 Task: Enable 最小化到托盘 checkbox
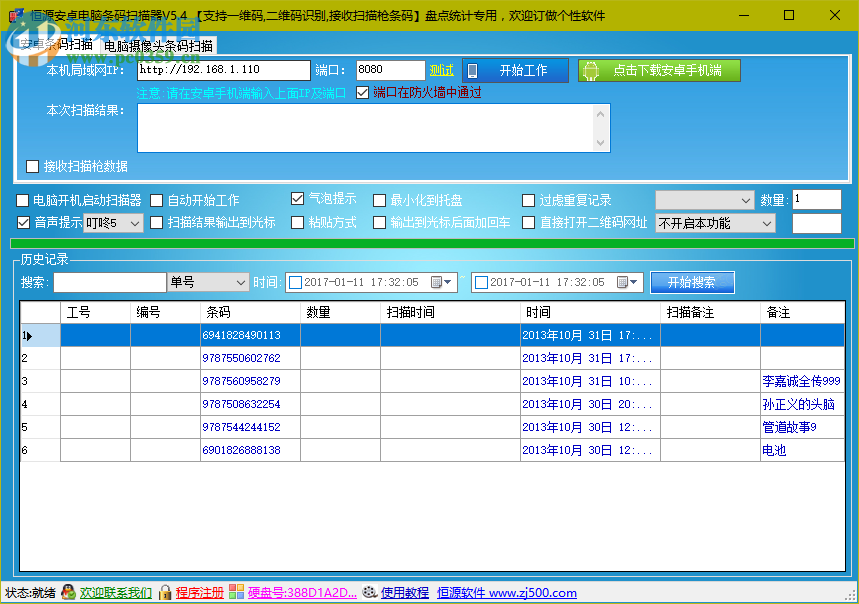tap(379, 200)
